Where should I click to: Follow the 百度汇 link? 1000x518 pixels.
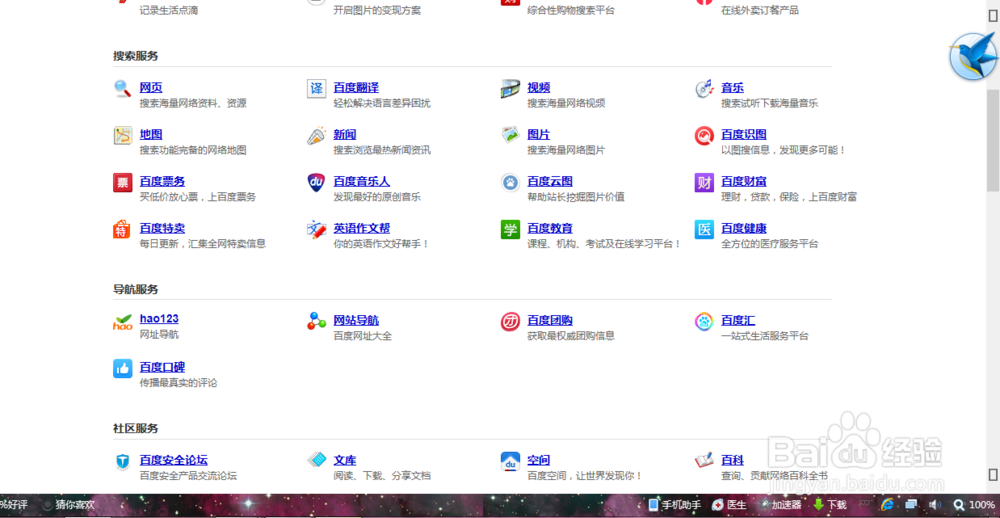(738, 320)
